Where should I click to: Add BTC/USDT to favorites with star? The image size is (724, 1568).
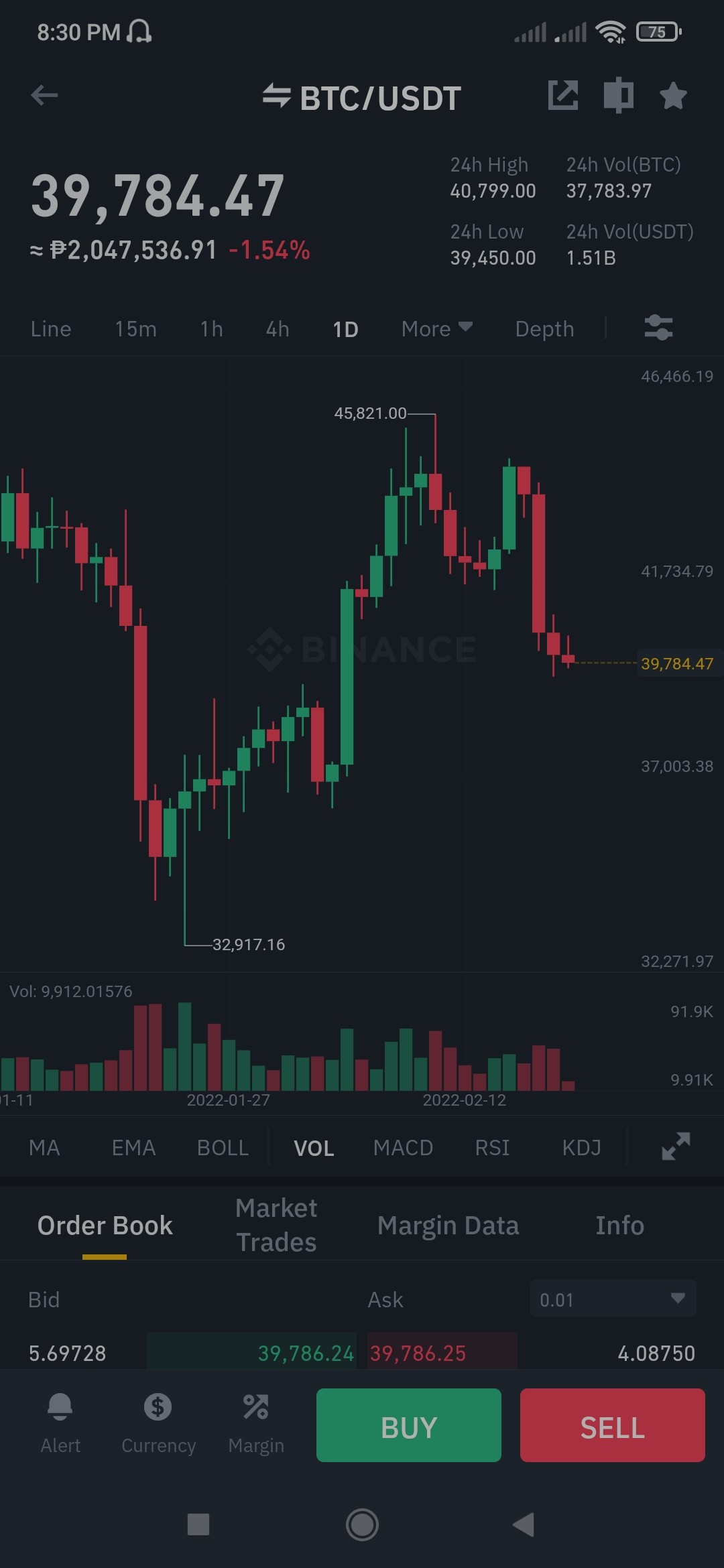tap(673, 95)
